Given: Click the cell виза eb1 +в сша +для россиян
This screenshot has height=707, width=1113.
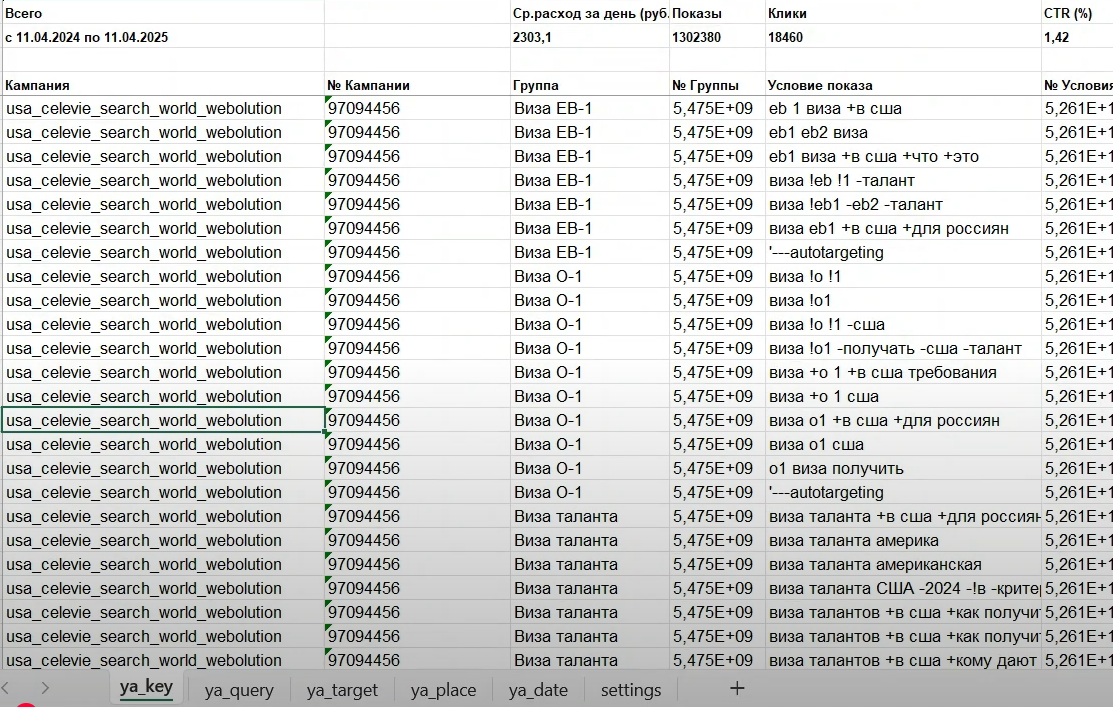Looking at the screenshot, I should point(903,229).
